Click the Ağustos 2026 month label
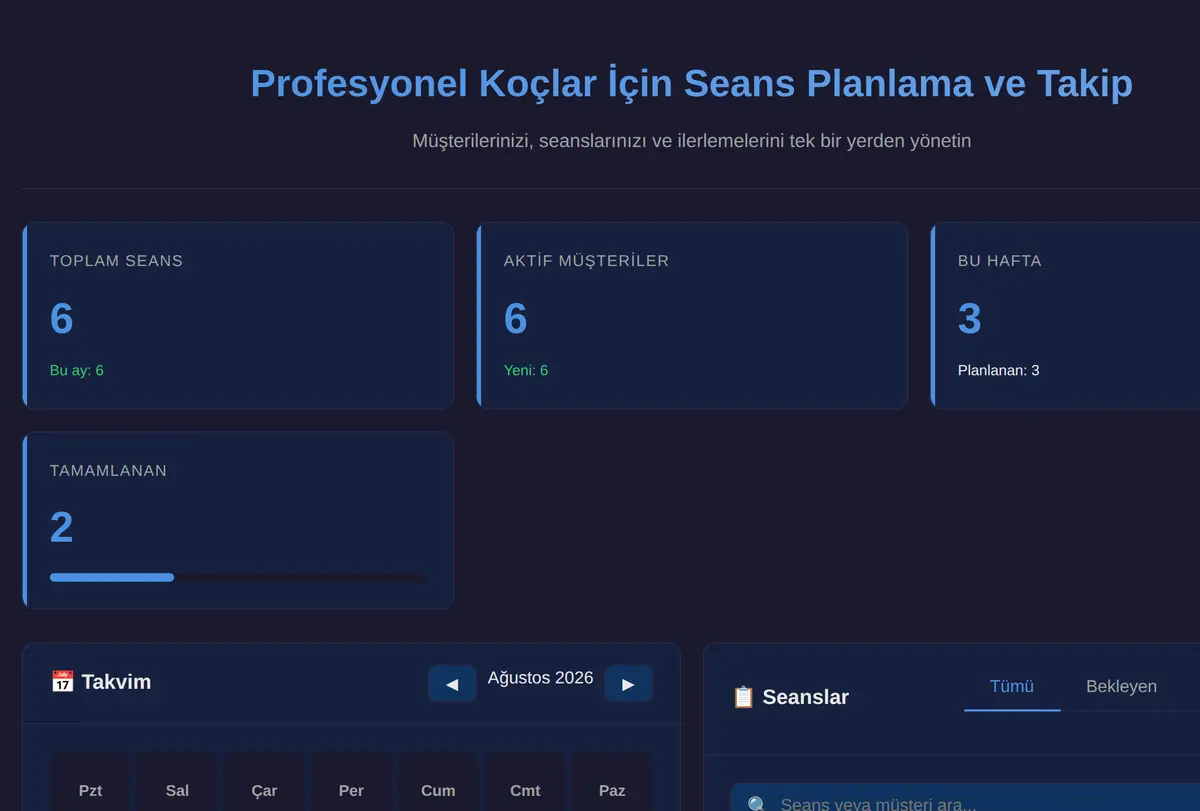The height and width of the screenshot is (811, 1200). 540,678
